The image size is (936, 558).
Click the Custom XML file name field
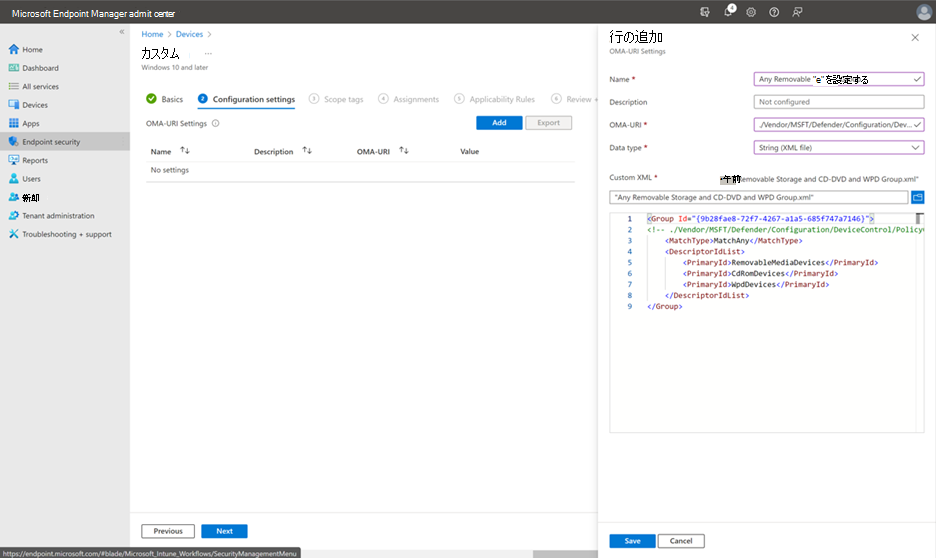point(759,198)
